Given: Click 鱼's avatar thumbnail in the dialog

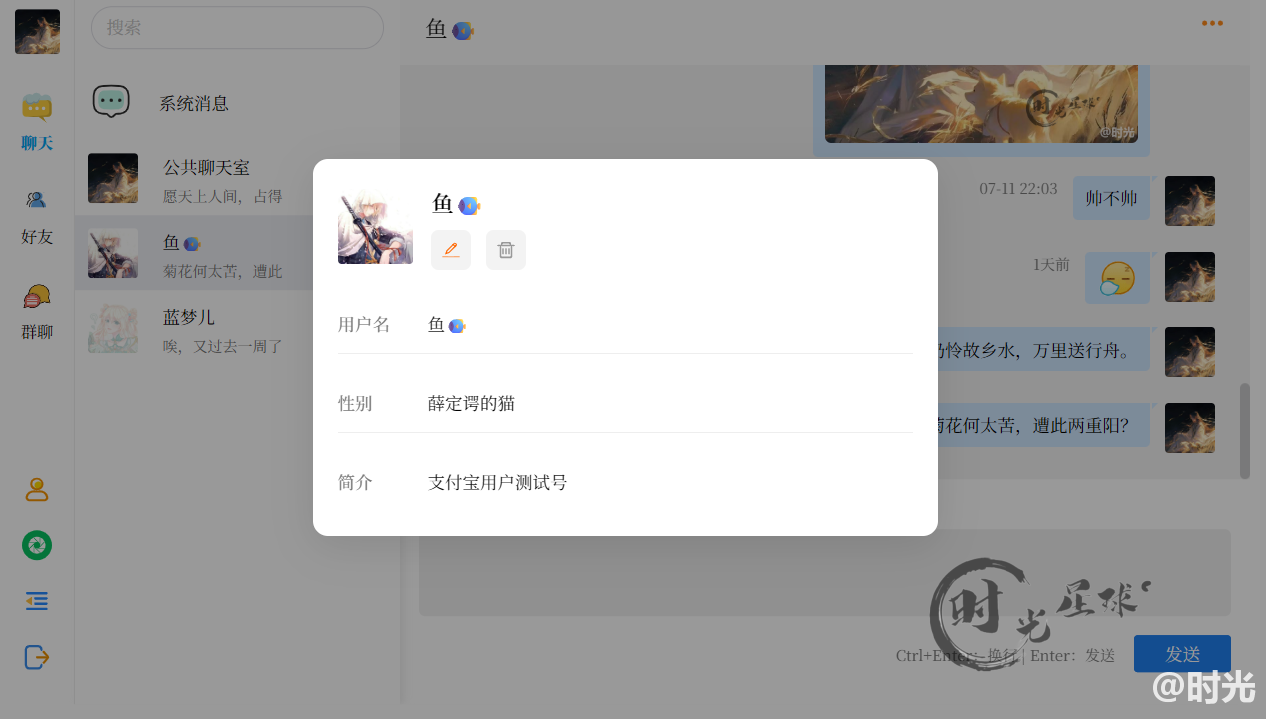Looking at the screenshot, I should point(375,227).
